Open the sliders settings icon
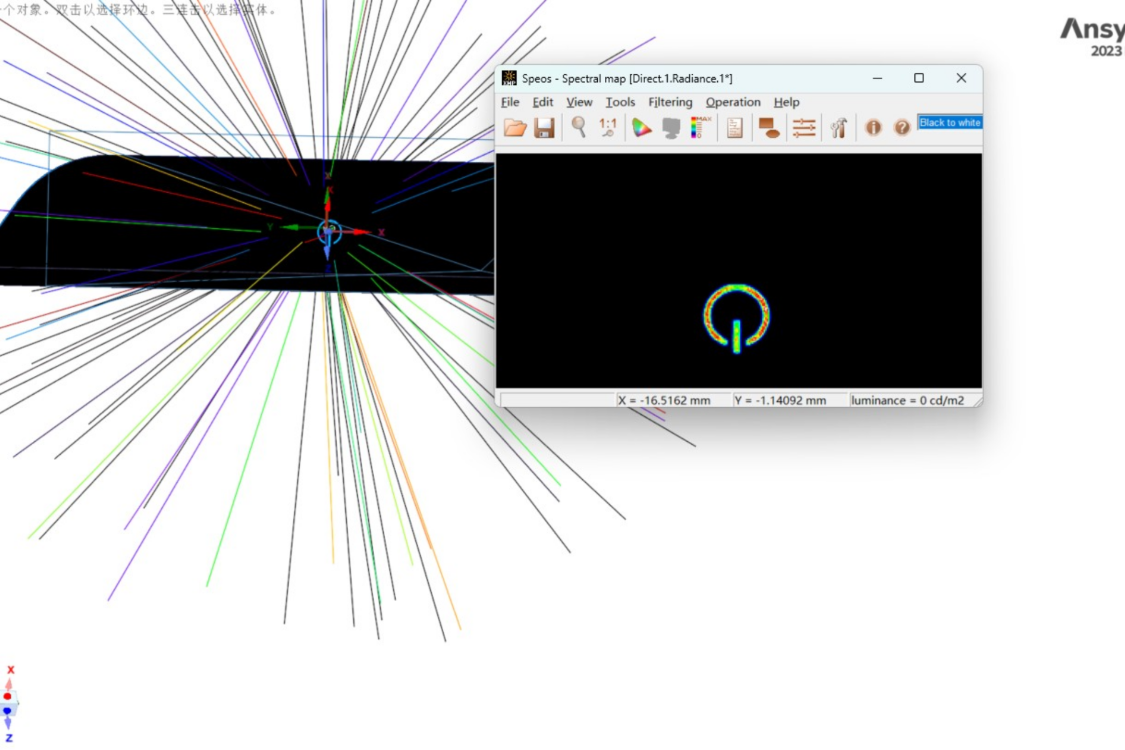Image resolution: width=1125 pixels, height=750 pixels. click(804, 127)
